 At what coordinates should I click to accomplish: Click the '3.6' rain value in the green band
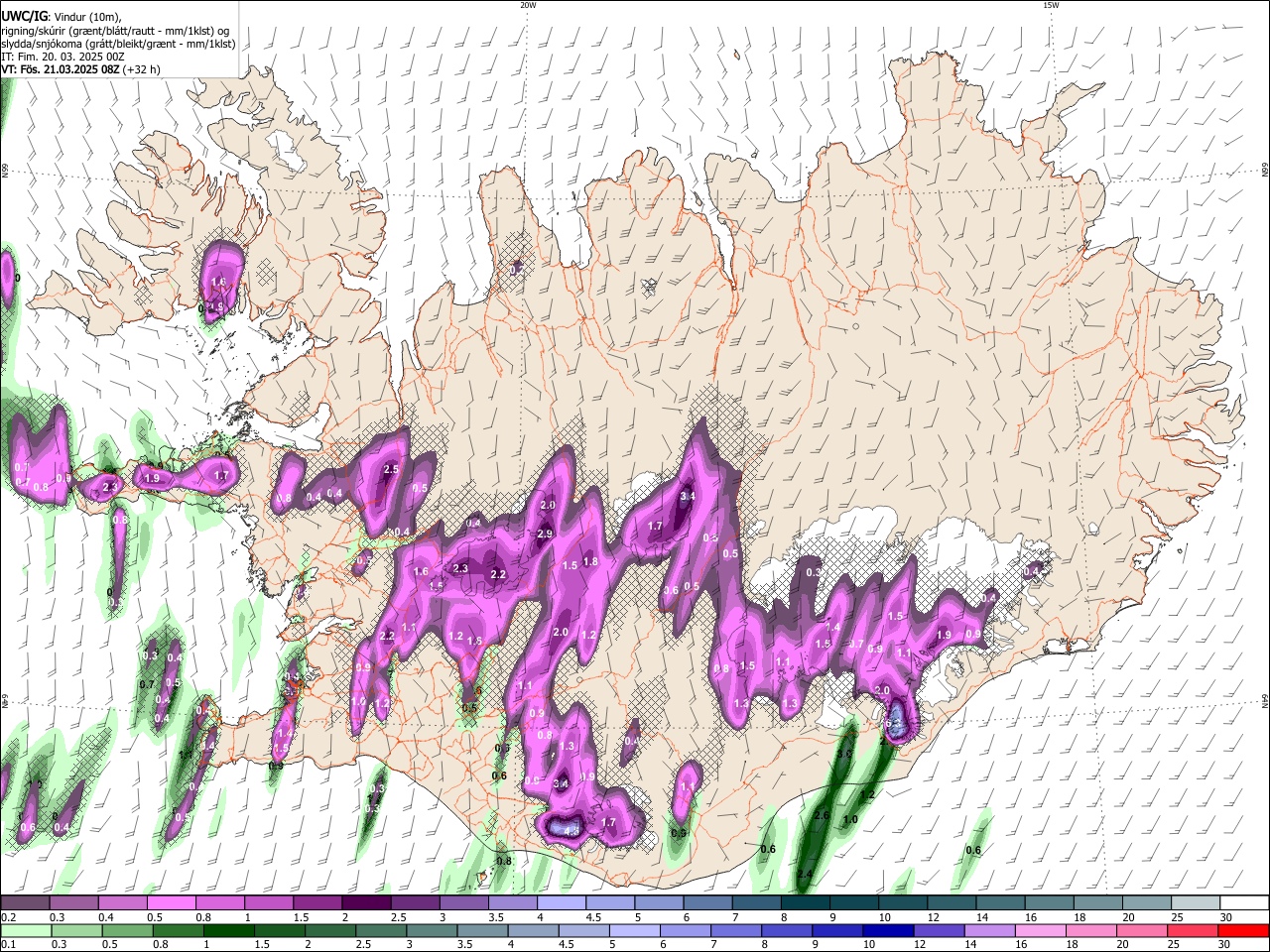point(844,754)
